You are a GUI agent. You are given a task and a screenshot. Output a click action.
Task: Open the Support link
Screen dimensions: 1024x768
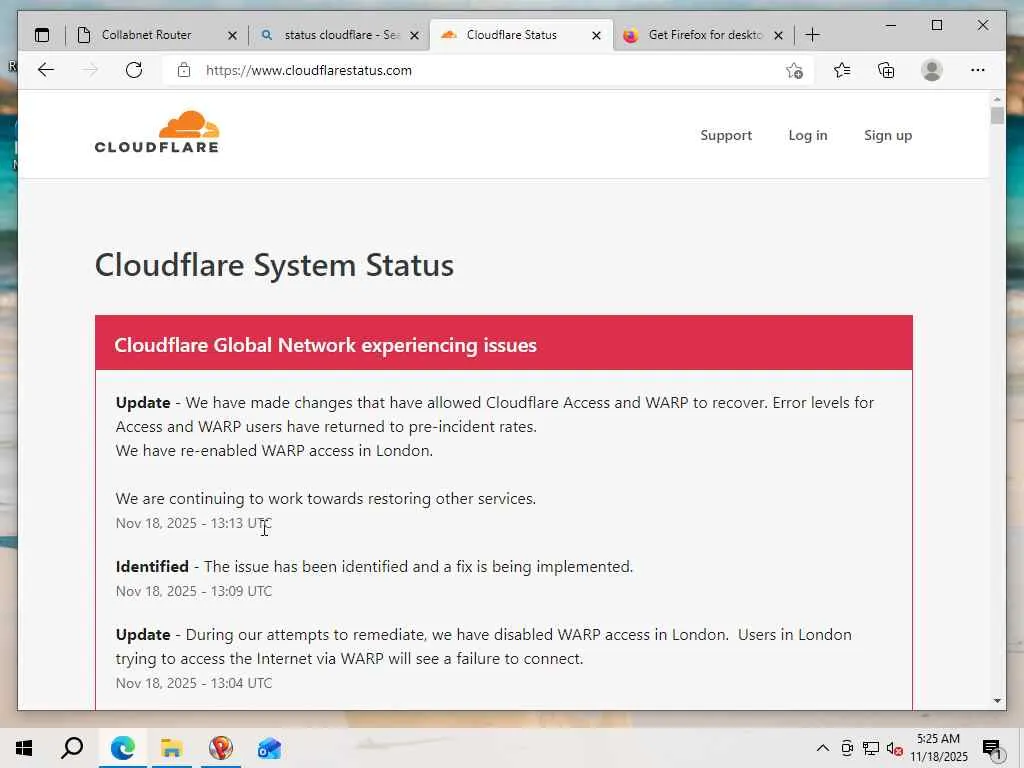coord(726,135)
